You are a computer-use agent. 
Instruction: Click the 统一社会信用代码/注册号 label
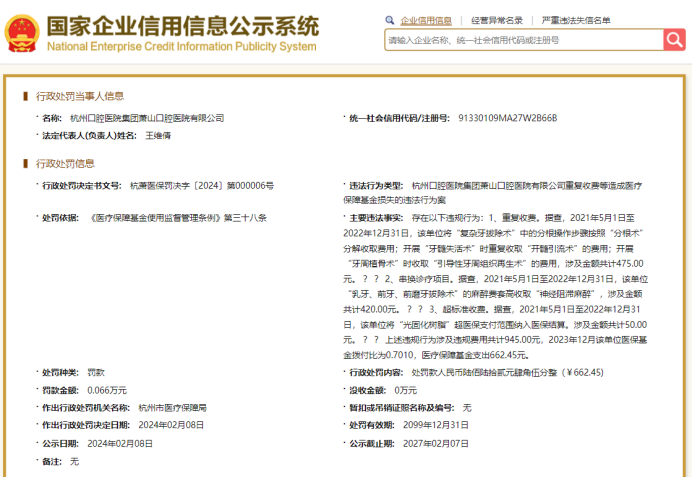(399, 118)
